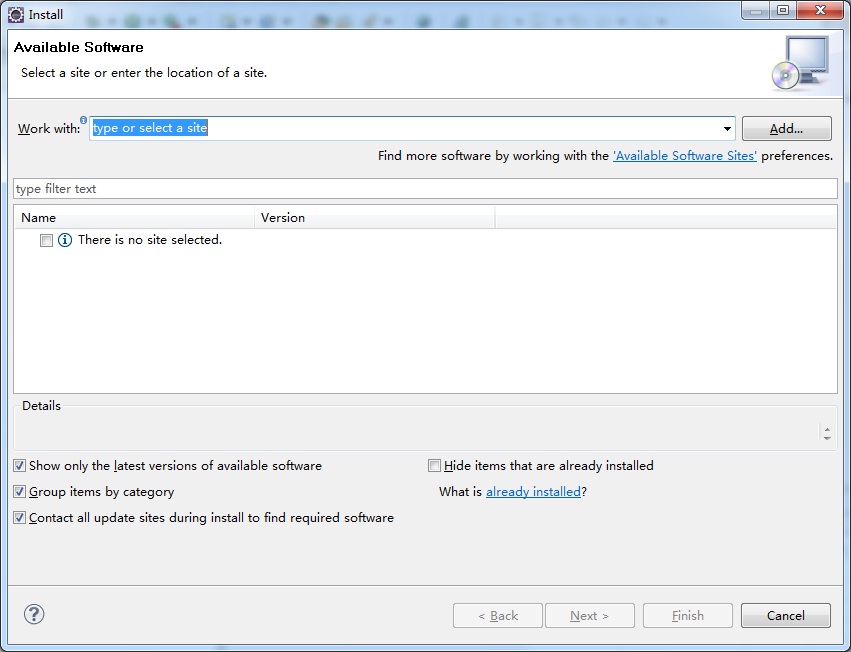Open the 'Available Software Sites' preferences link
851x652 pixels.
pos(685,156)
